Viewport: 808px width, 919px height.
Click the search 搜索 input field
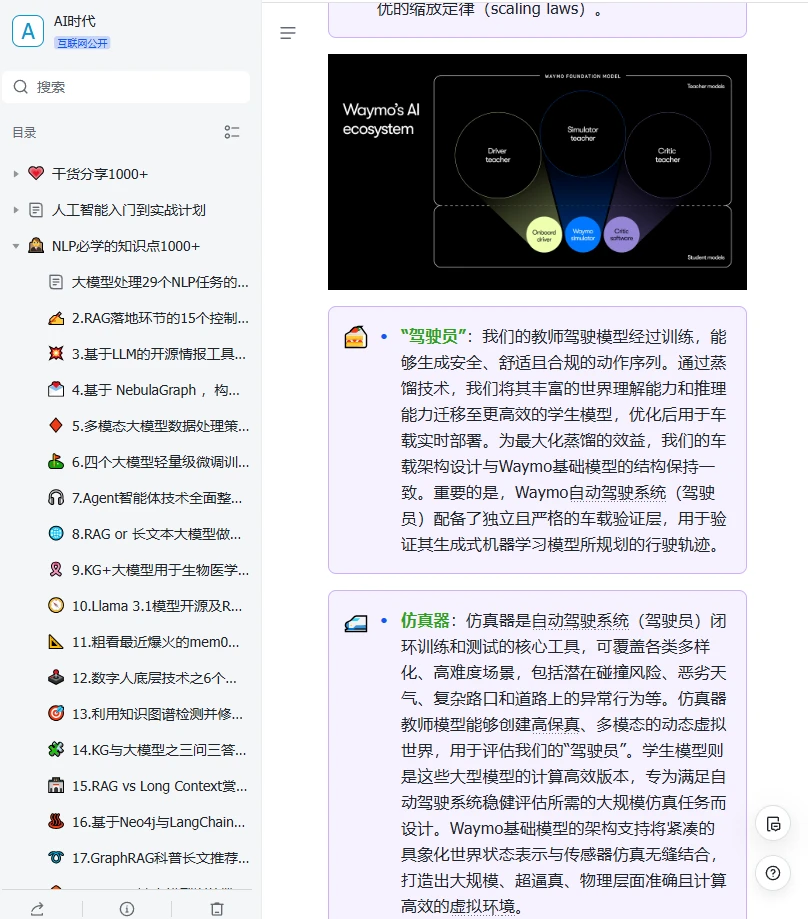126,87
